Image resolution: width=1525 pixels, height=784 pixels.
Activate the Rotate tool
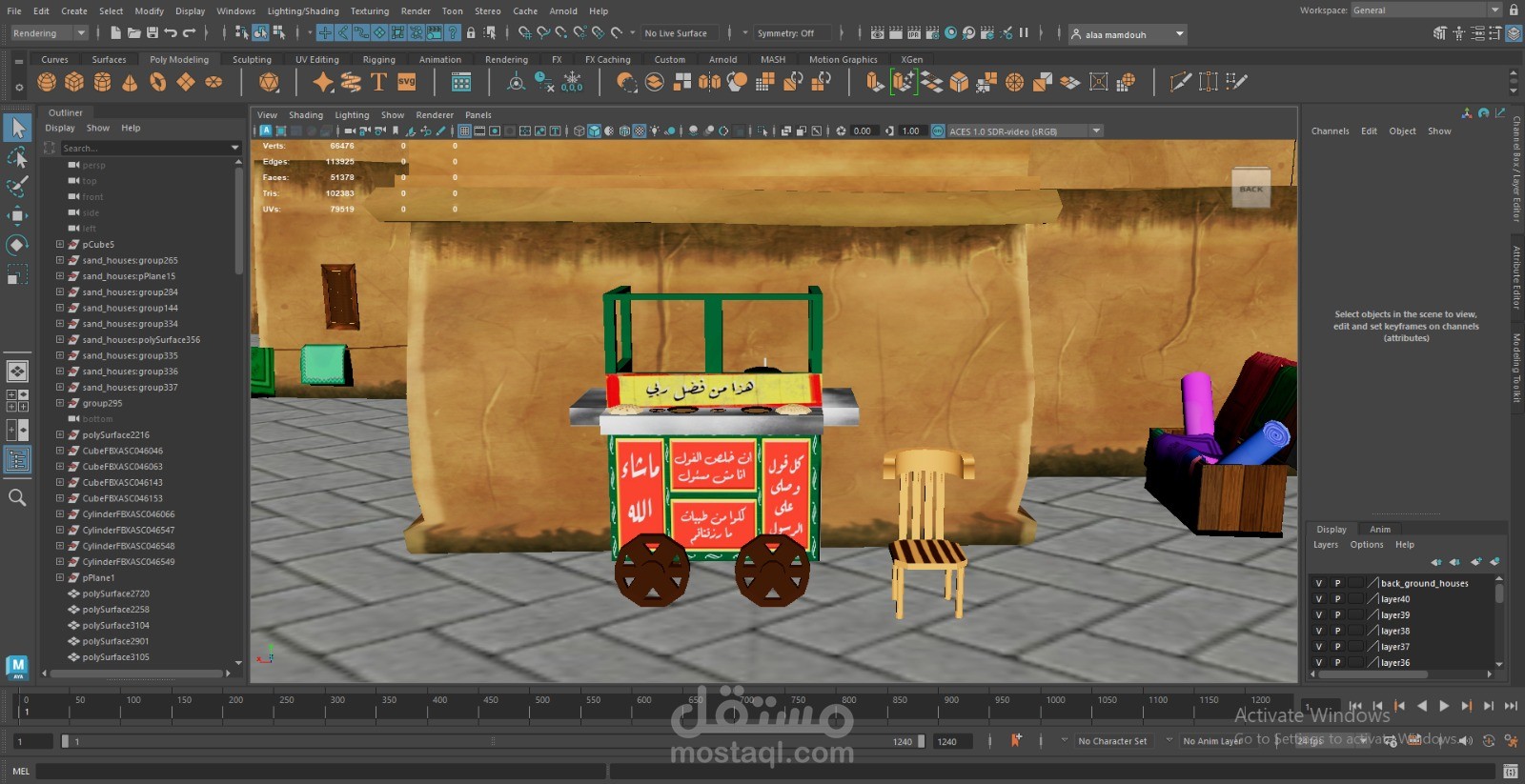pyautogui.click(x=17, y=245)
